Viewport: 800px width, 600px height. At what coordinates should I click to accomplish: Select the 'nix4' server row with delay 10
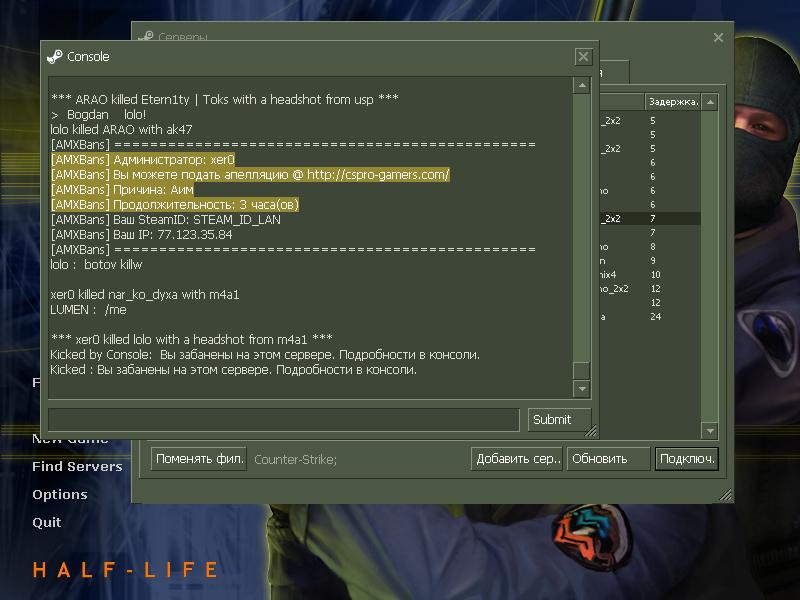(649, 275)
